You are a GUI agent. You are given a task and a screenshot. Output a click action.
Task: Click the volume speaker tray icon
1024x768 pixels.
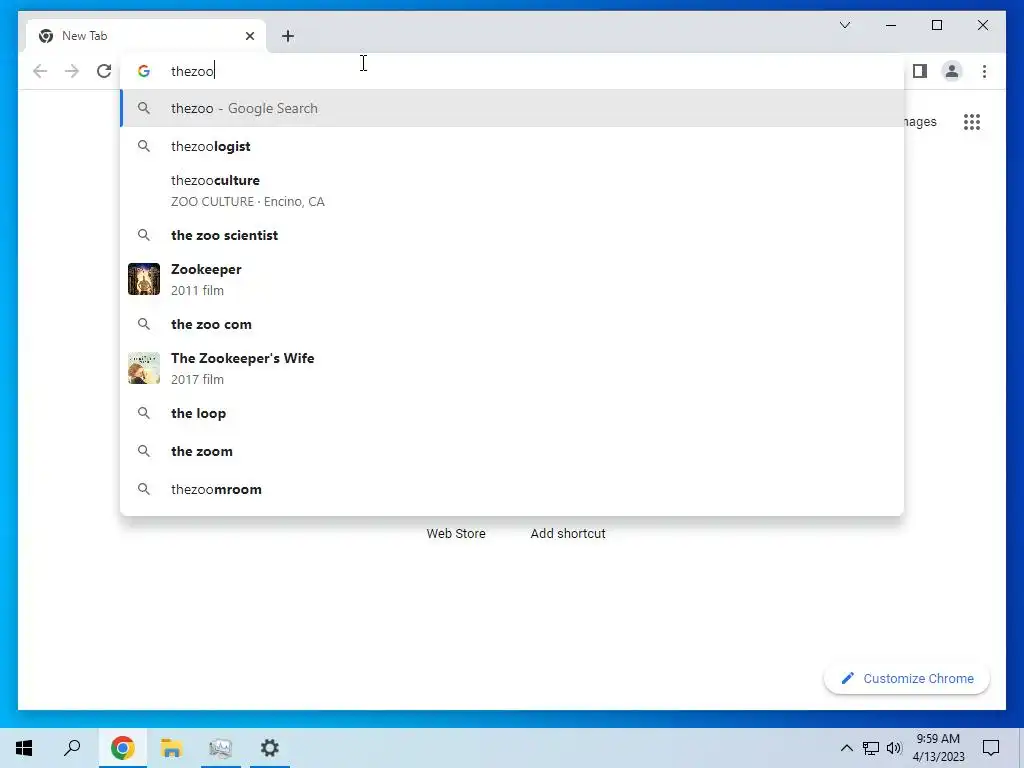pyautogui.click(x=894, y=748)
